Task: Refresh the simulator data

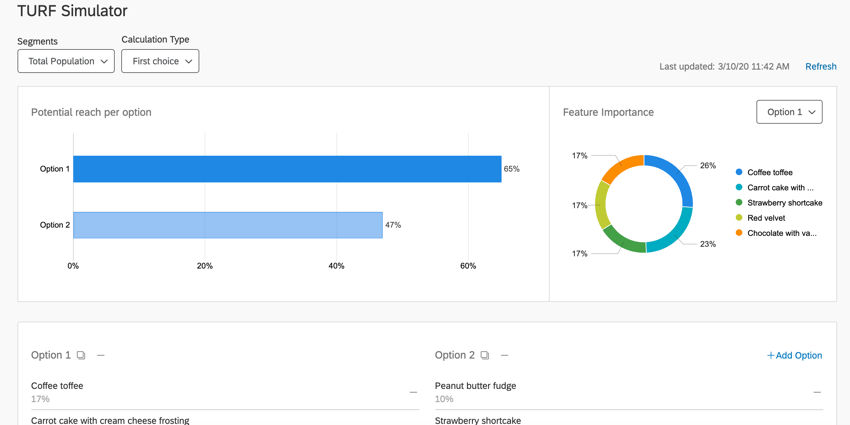Action: click(x=820, y=67)
